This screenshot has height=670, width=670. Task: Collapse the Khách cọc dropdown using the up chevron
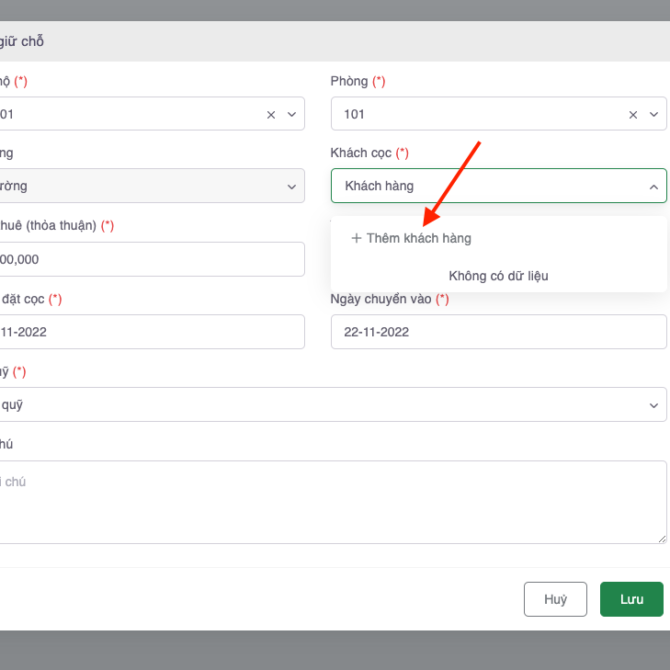point(653,186)
